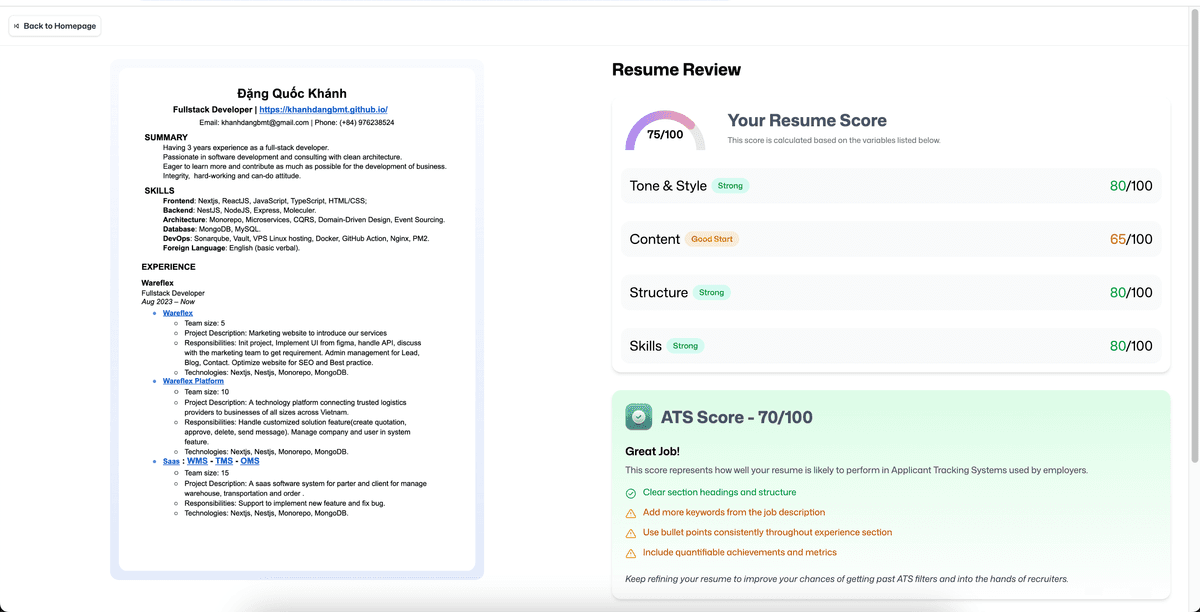Image resolution: width=1200 pixels, height=612 pixels.
Task: Click the Strong badge next to Skills
Action: [685, 346]
